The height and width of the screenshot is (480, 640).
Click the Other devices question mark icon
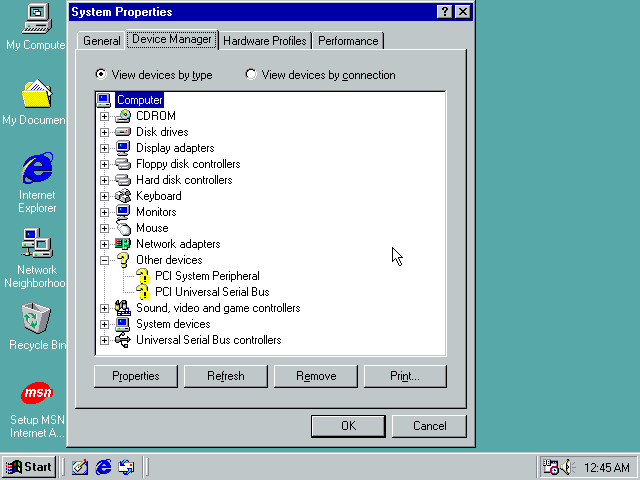123,260
